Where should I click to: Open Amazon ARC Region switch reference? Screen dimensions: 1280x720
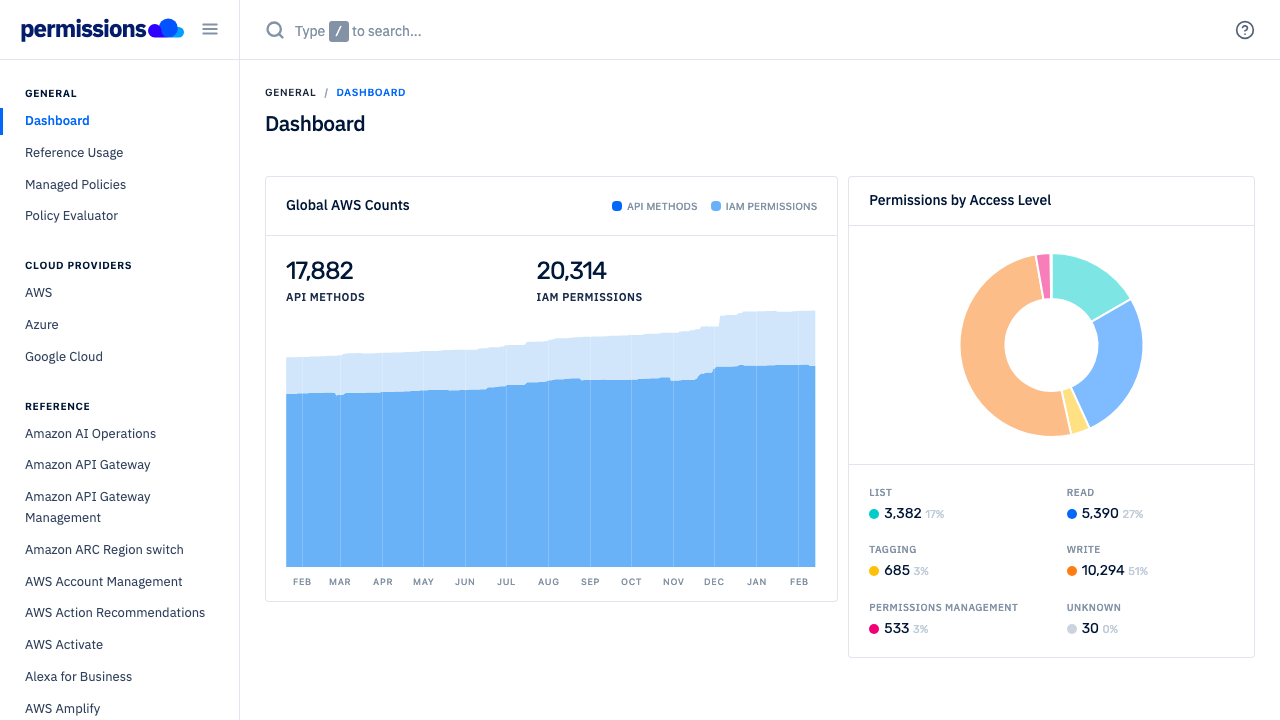point(104,550)
